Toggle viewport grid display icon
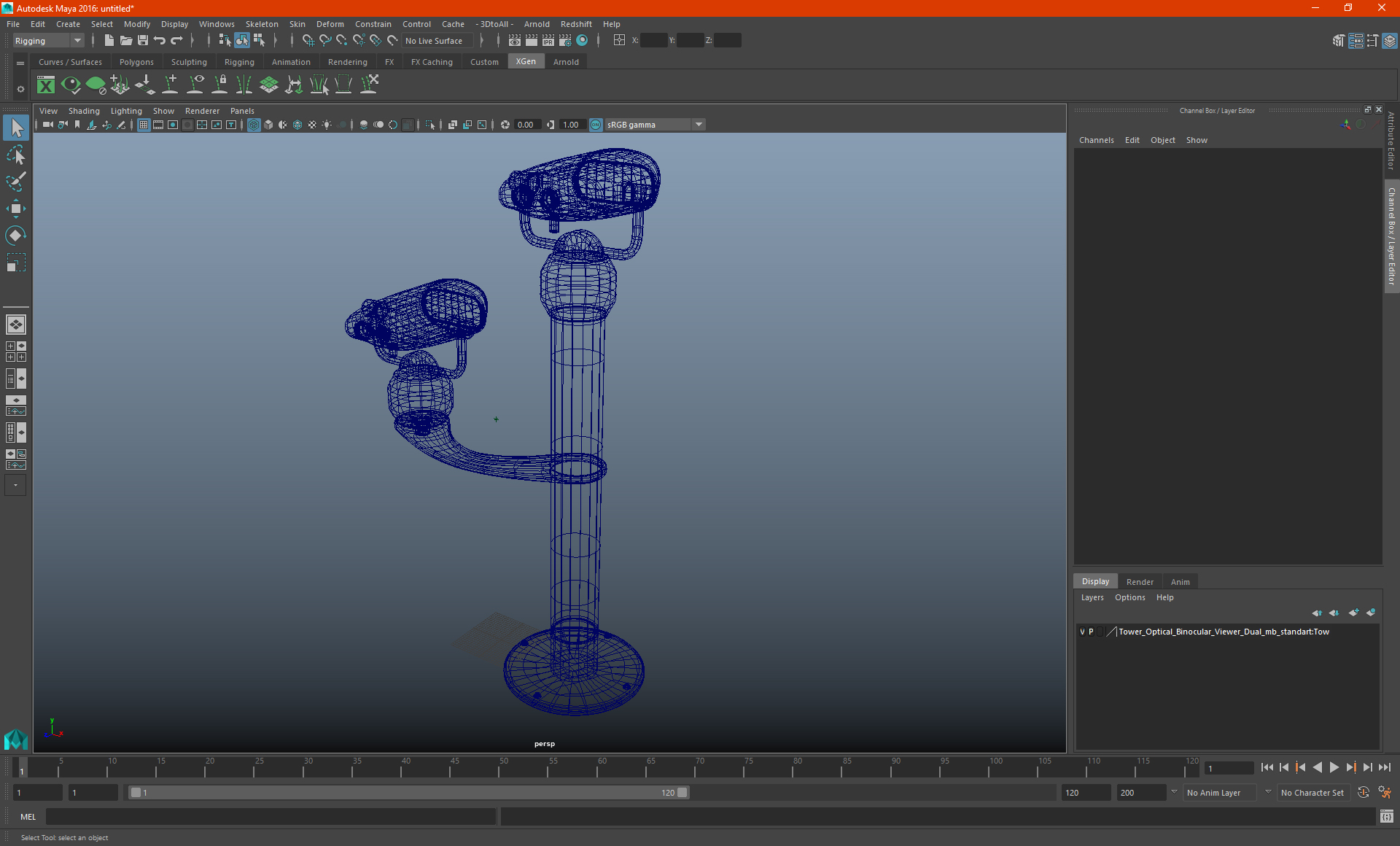Image resolution: width=1400 pixels, height=846 pixels. 144,125
